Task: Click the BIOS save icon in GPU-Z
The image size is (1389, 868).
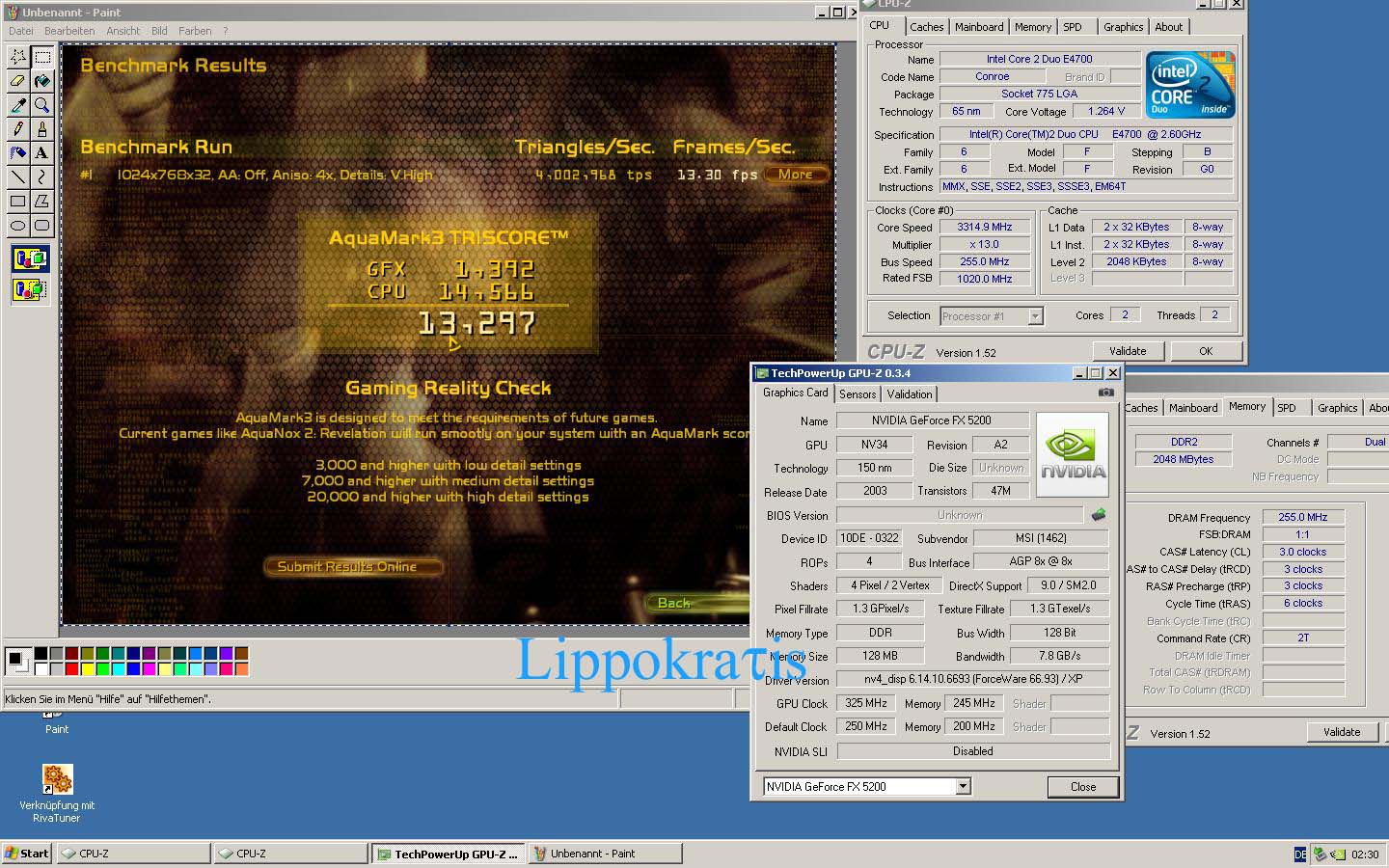Action: pos(1098,515)
